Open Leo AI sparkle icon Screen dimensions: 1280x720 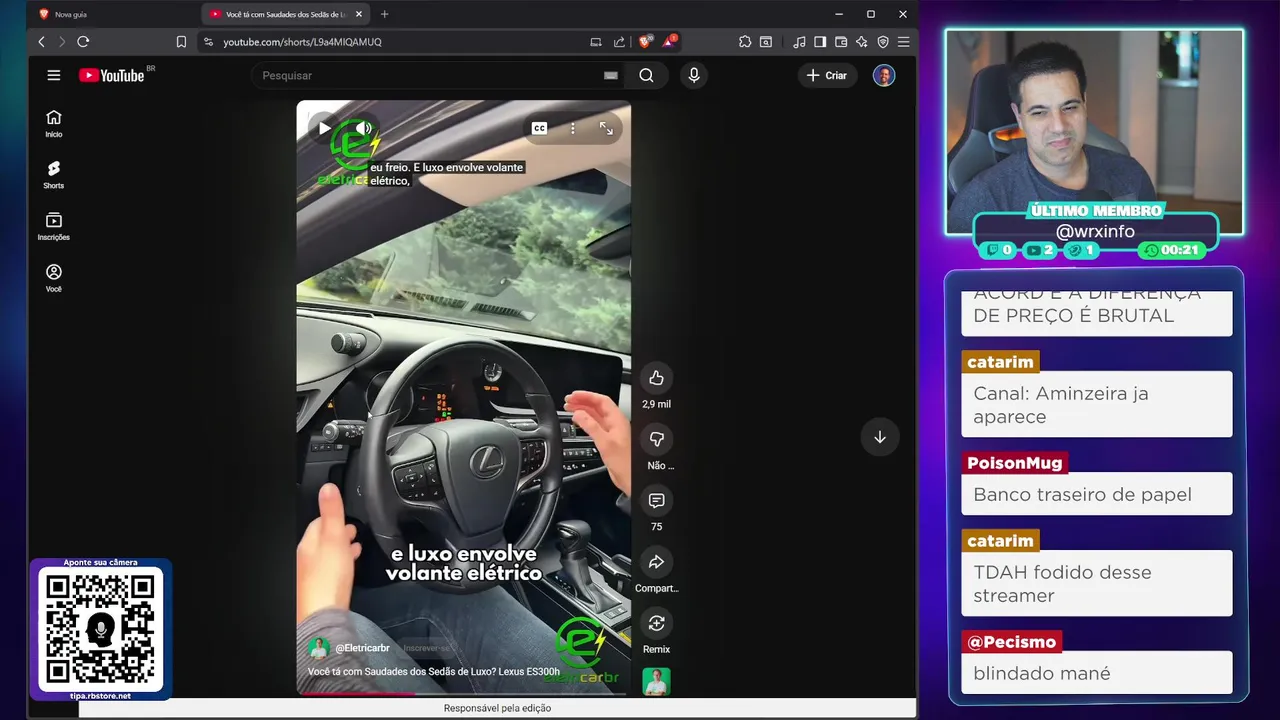pos(862,42)
